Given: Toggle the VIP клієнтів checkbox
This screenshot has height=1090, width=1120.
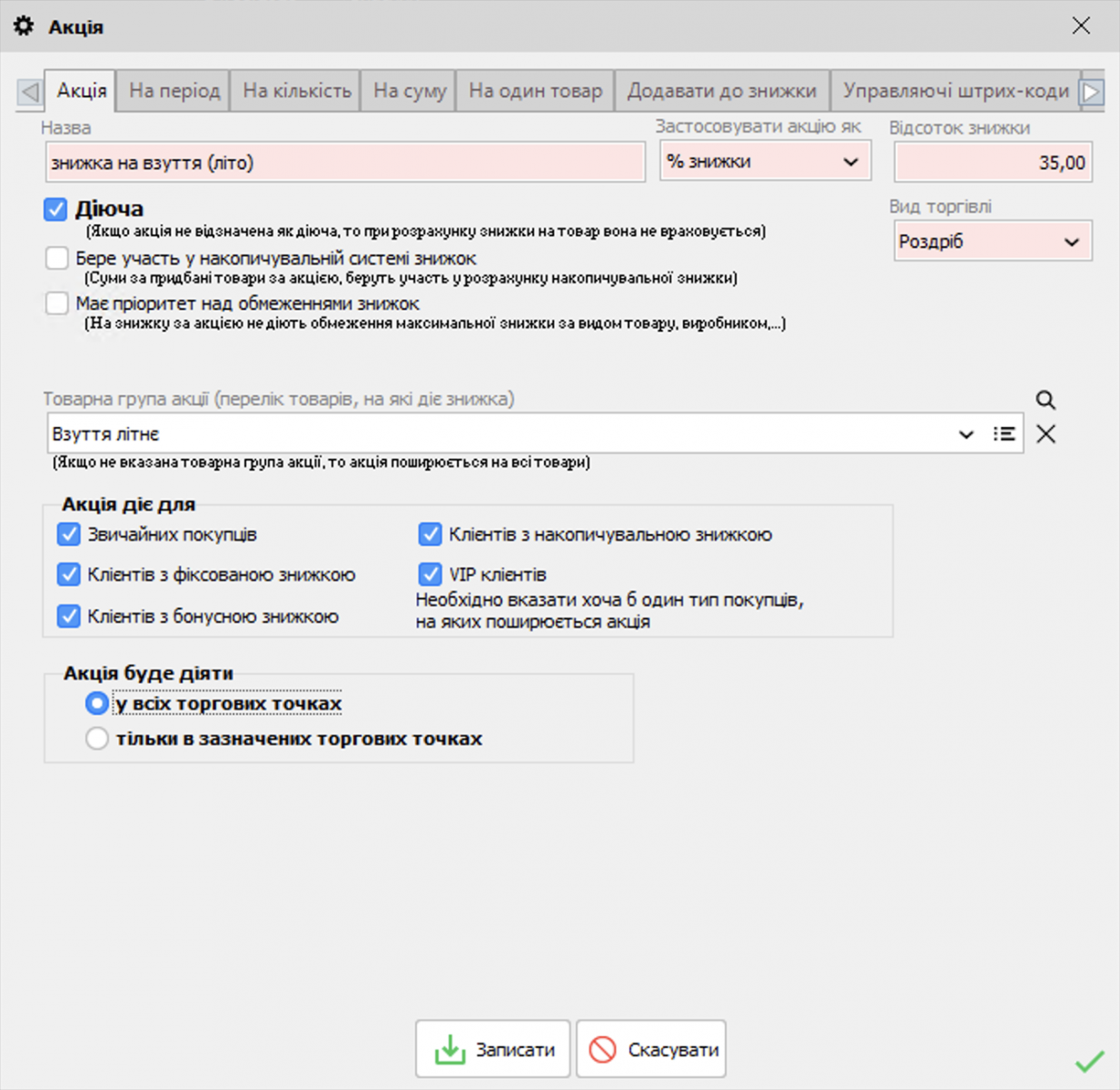Looking at the screenshot, I should pos(431,574).
